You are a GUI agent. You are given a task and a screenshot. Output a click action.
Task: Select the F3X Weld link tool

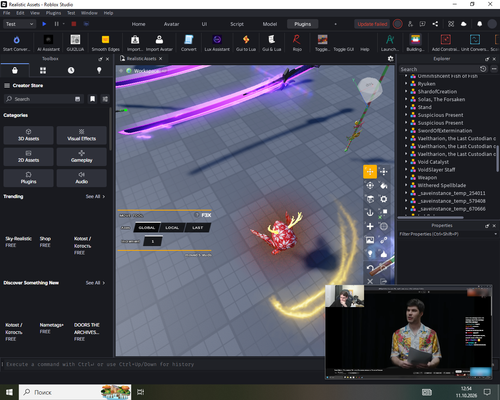pos(384,240)
